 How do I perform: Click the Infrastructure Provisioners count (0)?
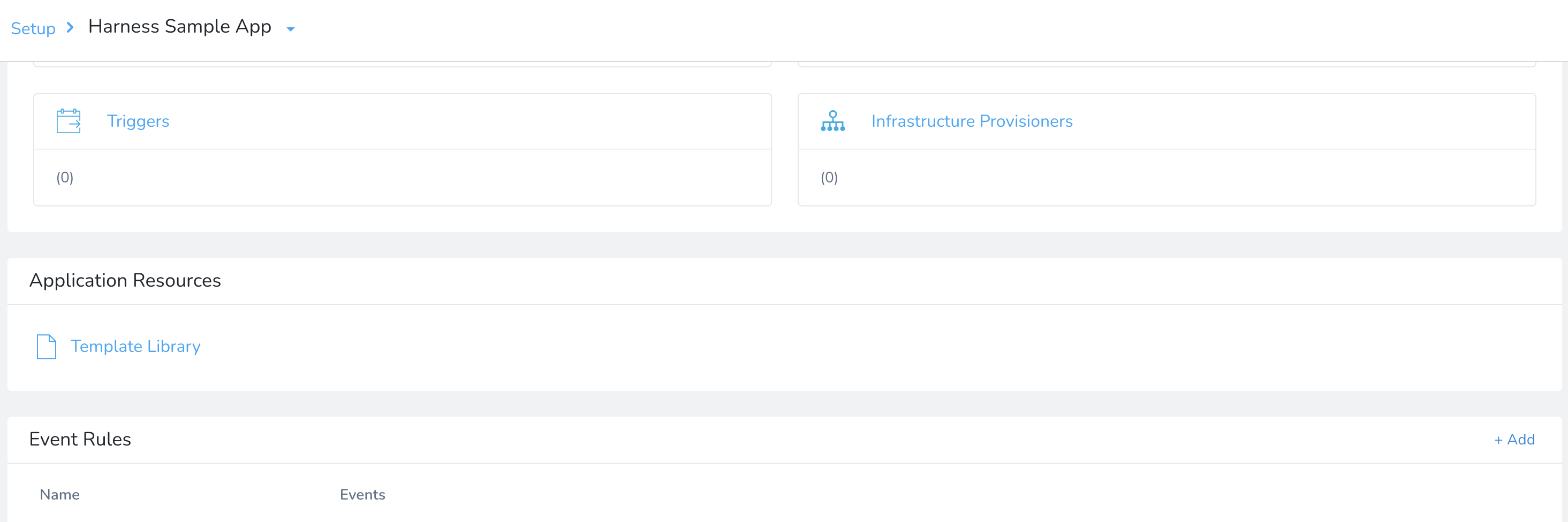coord(829,177)
